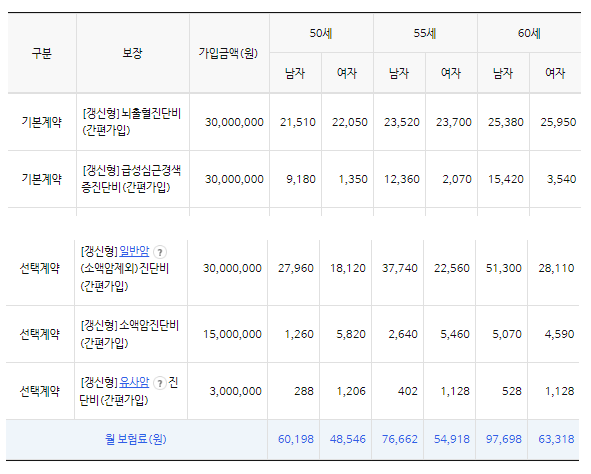Click the 15,420 premium value
The image size is (591, 474).
click(506, 179)
